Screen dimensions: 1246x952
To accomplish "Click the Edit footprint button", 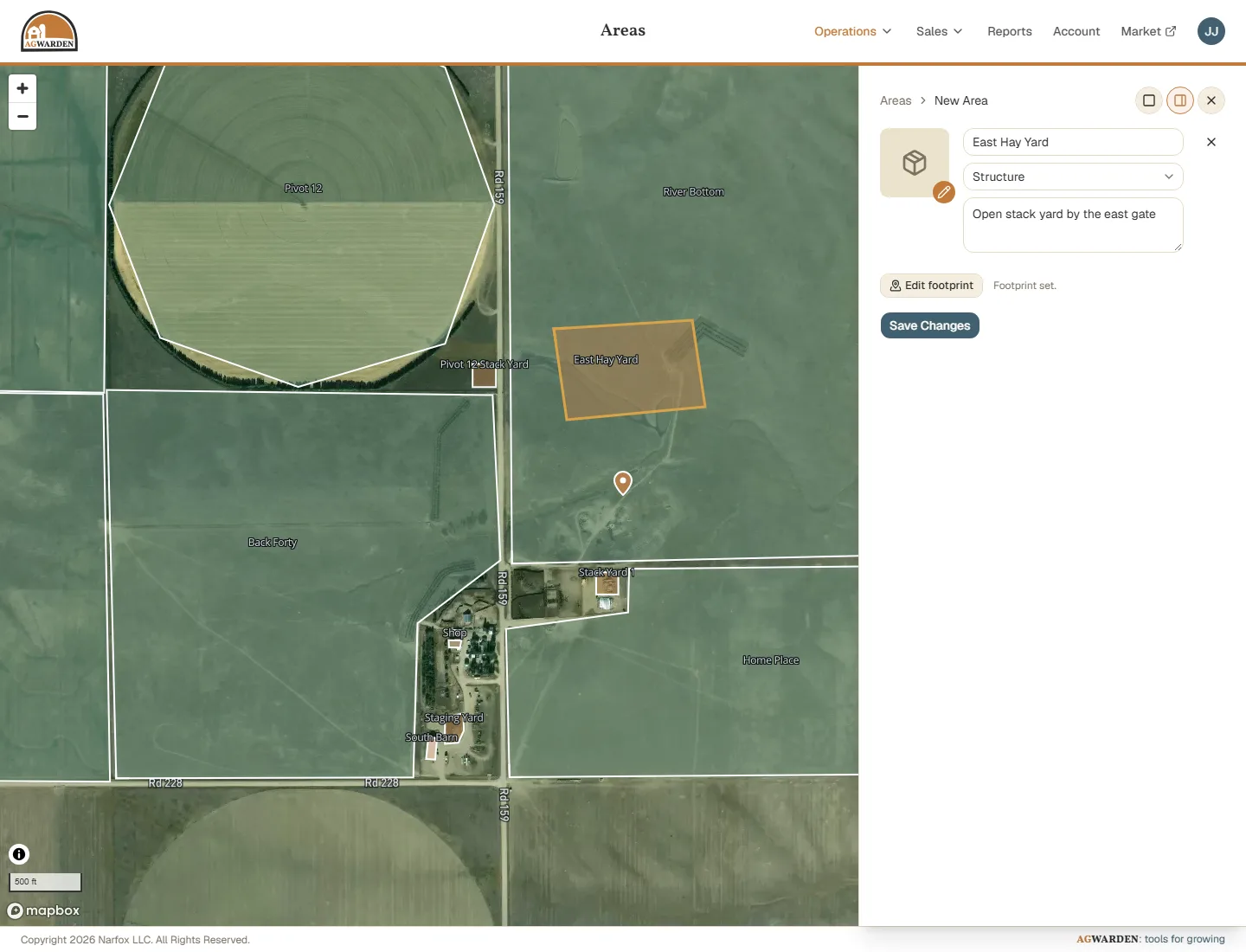I will click(931, 286).
